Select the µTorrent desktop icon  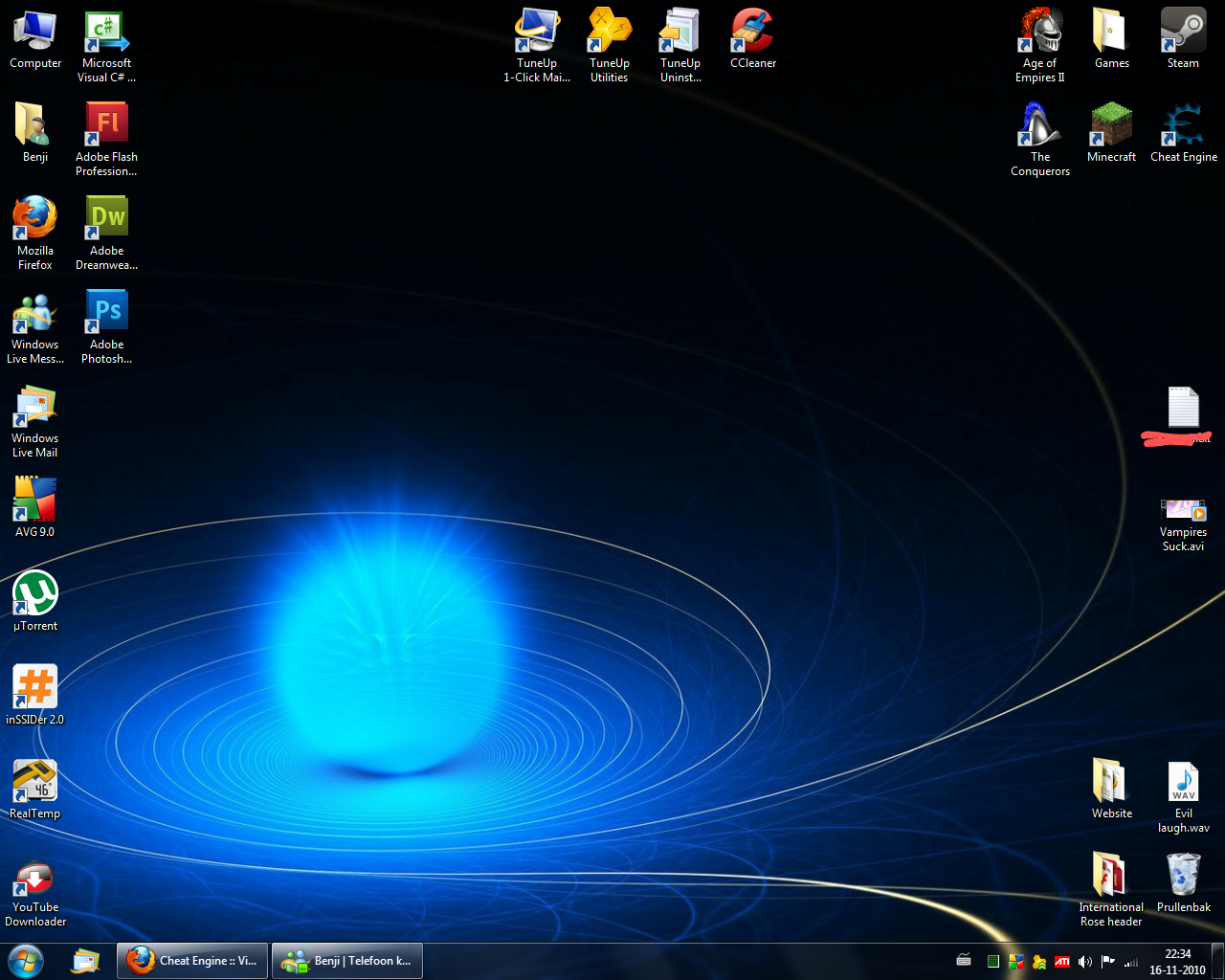coord(35,595)
